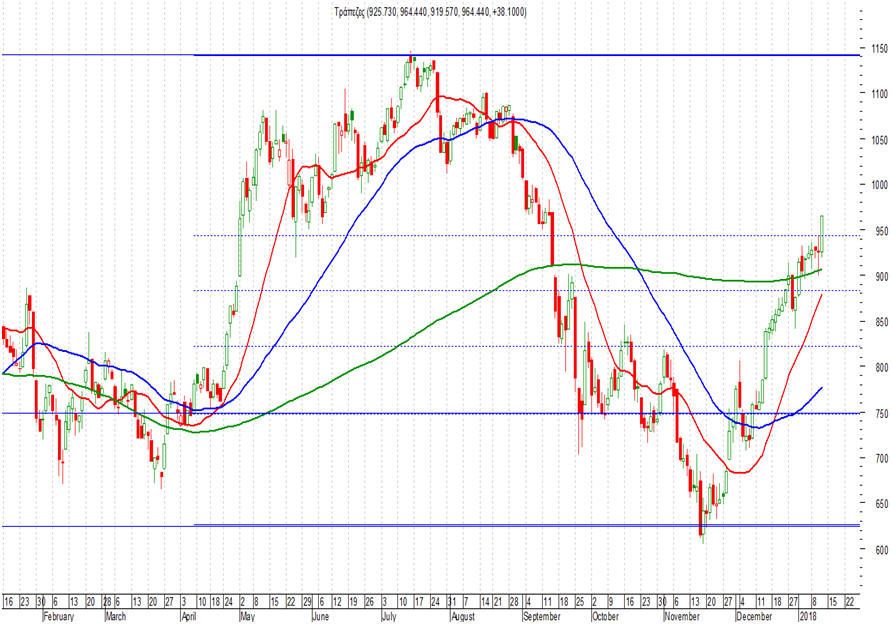Select the May month label

[247, 617]
